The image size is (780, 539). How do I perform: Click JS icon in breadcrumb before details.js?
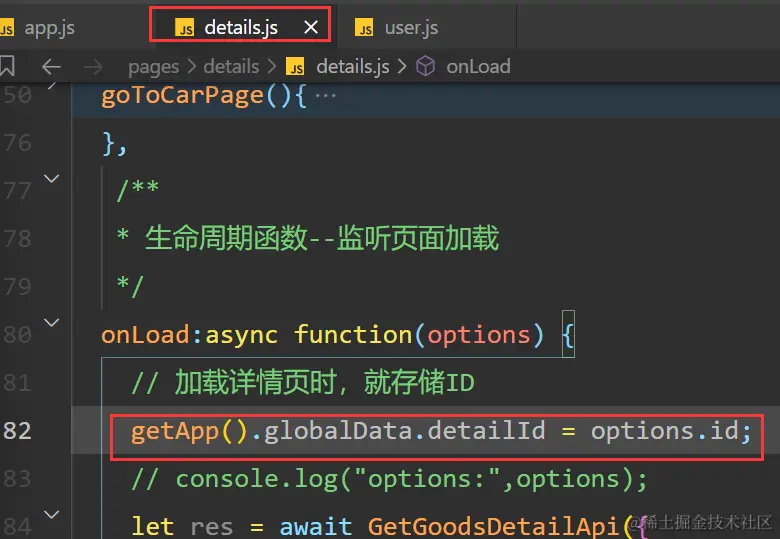click(x=295, y=66)
